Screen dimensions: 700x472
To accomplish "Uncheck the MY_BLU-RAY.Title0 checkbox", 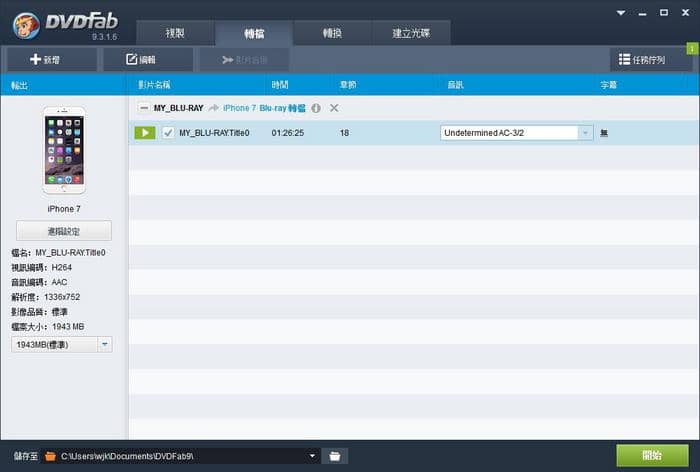I will (x=168, y=133).
